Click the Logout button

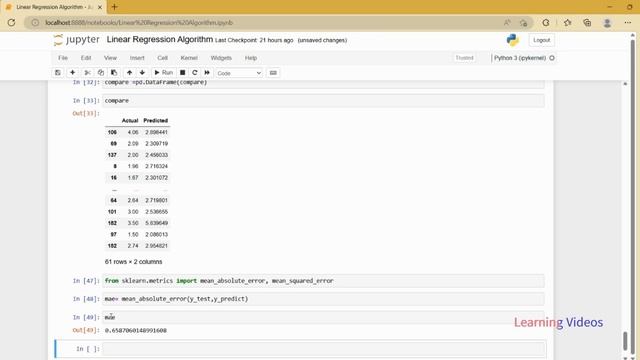coord(542,40)
